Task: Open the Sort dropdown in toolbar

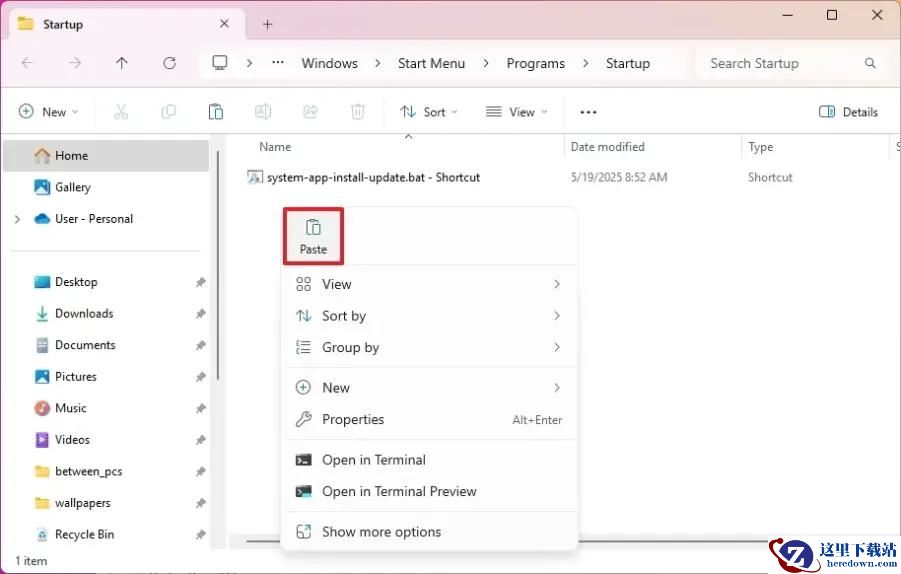Action: click(x=429, y=111)
